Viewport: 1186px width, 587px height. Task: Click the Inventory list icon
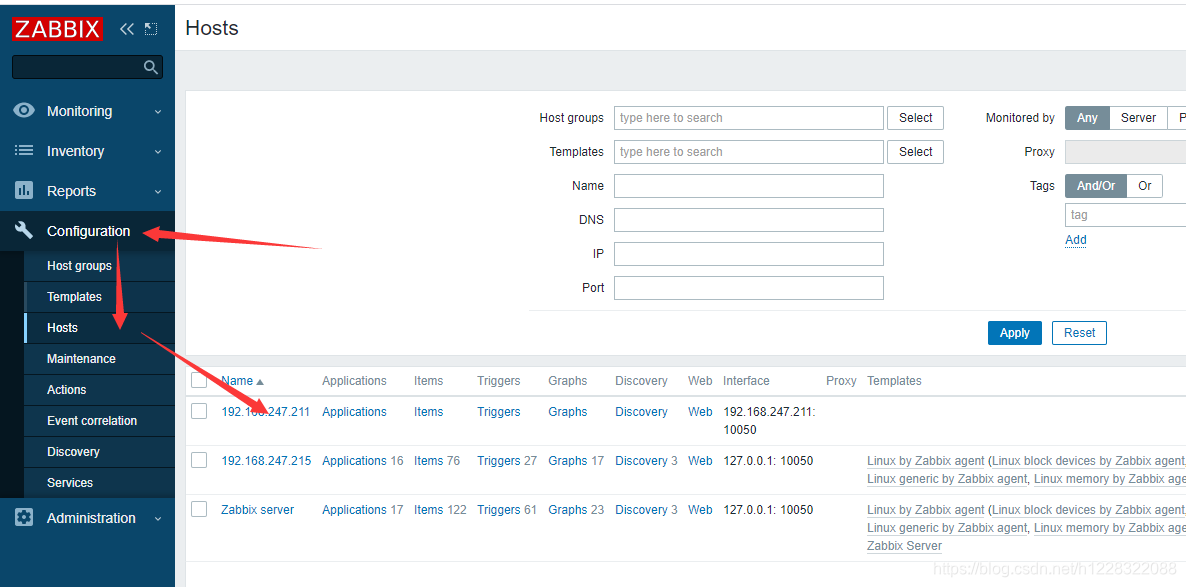24,151
